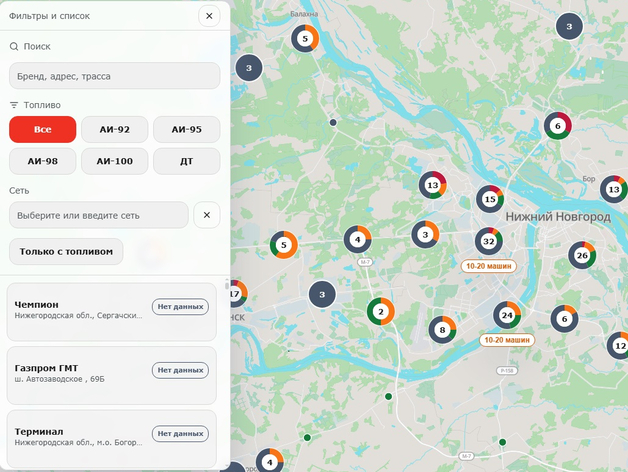Viewport: 628px width, 472px height.
Task: Open the Чемпион station card
Action: click(112, 312)
